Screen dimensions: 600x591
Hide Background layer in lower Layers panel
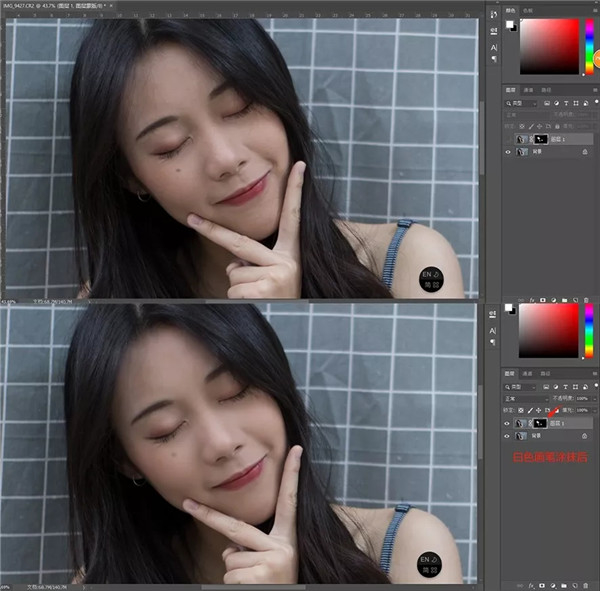507,436
